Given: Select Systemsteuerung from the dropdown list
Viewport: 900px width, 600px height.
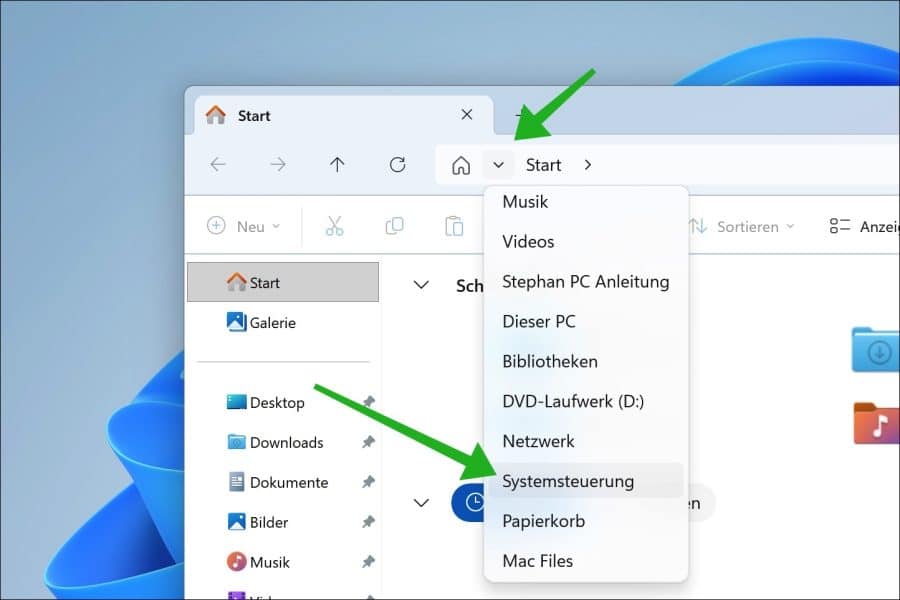Looking at the screenshot, I should click(x=568, y=481).
